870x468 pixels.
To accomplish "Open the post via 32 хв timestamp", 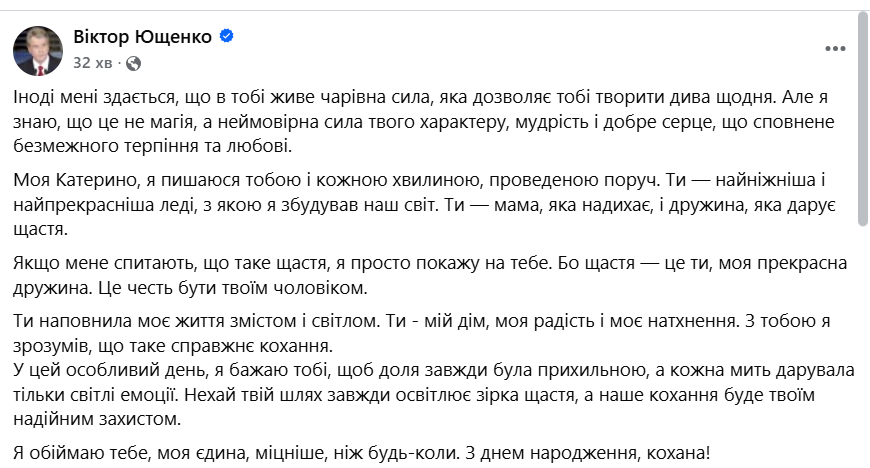I will tap(92, 62).
